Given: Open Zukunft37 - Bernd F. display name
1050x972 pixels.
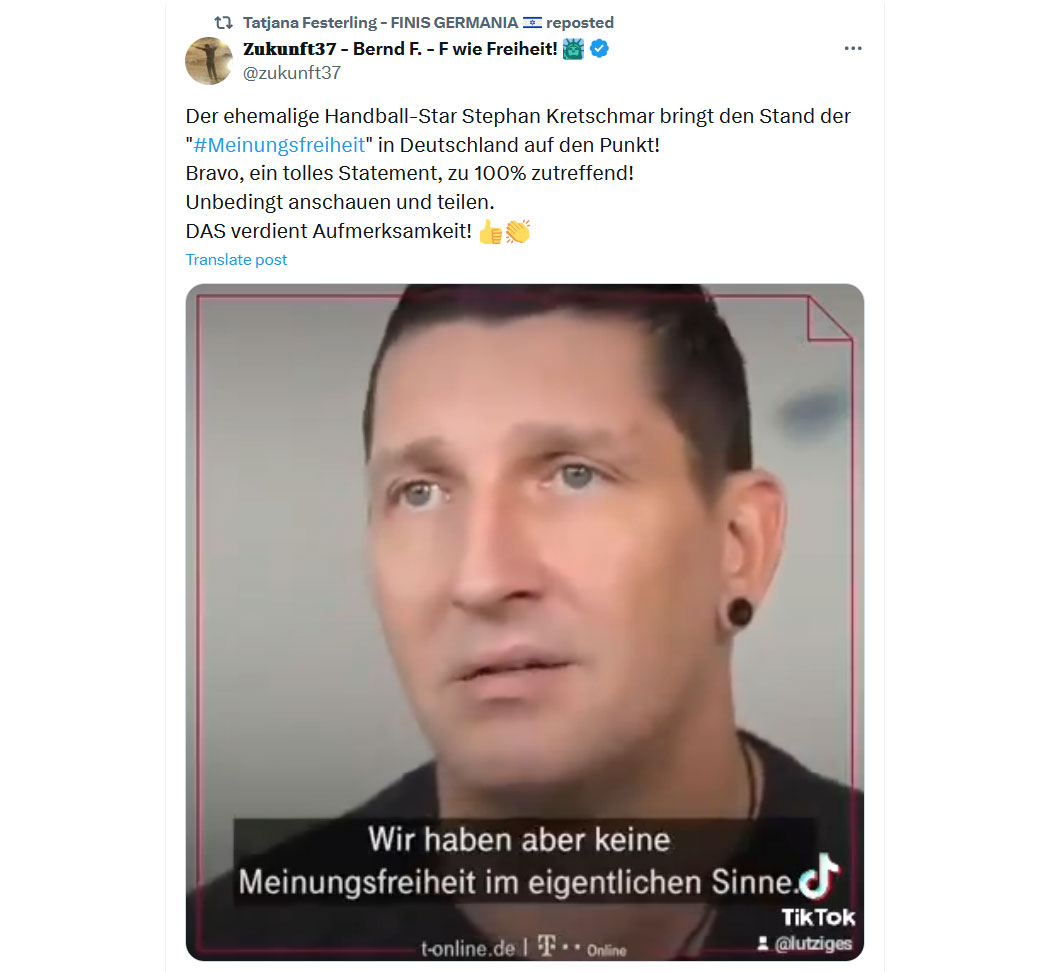Looking at the screenshot, I should point(400,49).
